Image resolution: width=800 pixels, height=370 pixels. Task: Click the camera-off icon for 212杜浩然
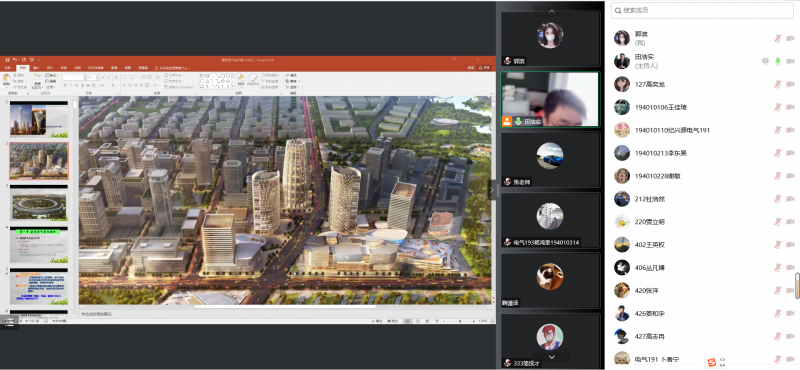pos(790,199)
